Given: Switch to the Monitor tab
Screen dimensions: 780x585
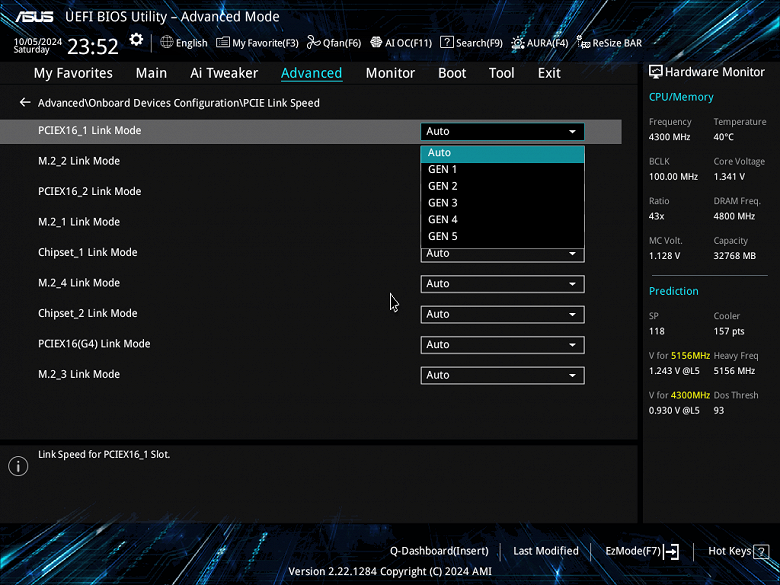Looking at the screenshot, I should tap(390, 73).
